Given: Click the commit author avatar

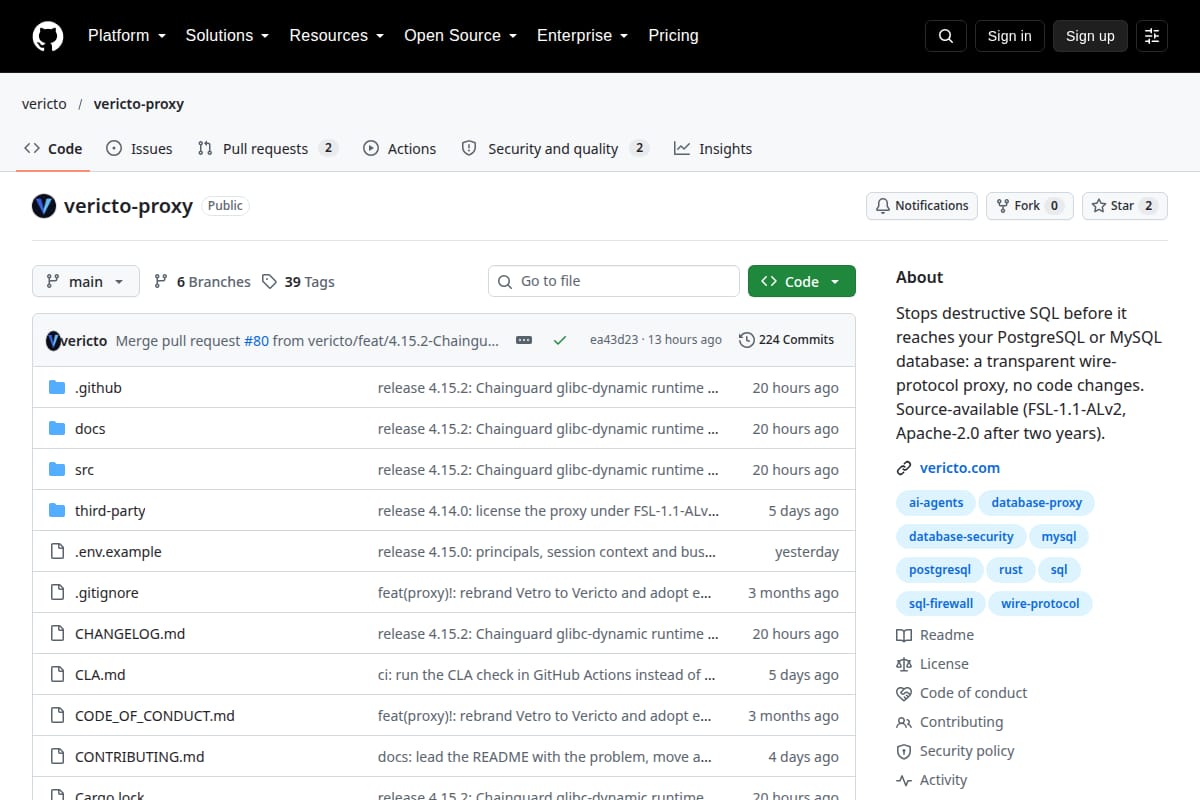Looking at the screenshot, I should (54, 341).
